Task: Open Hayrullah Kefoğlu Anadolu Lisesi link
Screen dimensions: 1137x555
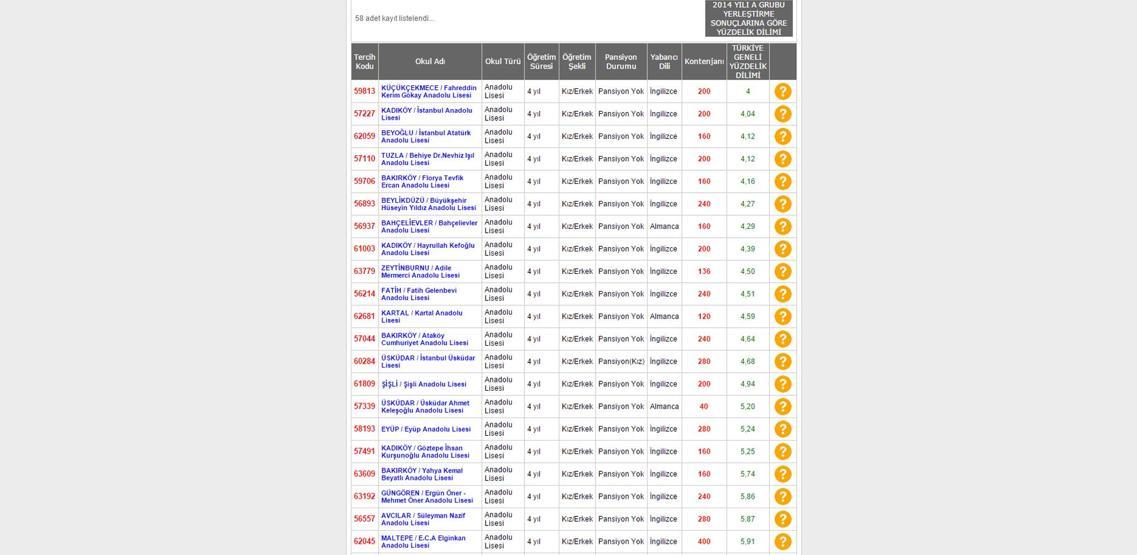Action: pos(428,249)
